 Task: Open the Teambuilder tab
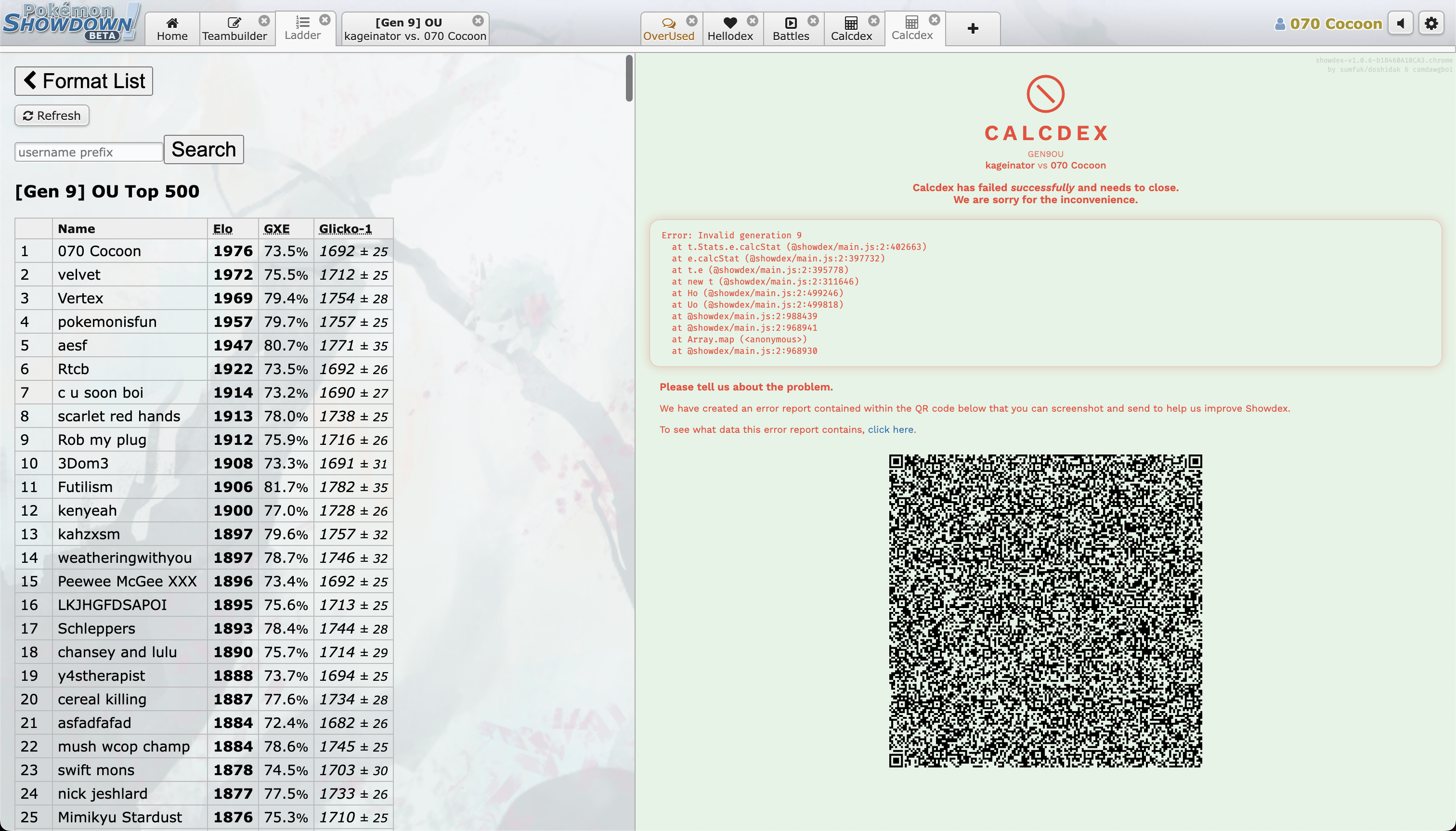tap(234, 28)
